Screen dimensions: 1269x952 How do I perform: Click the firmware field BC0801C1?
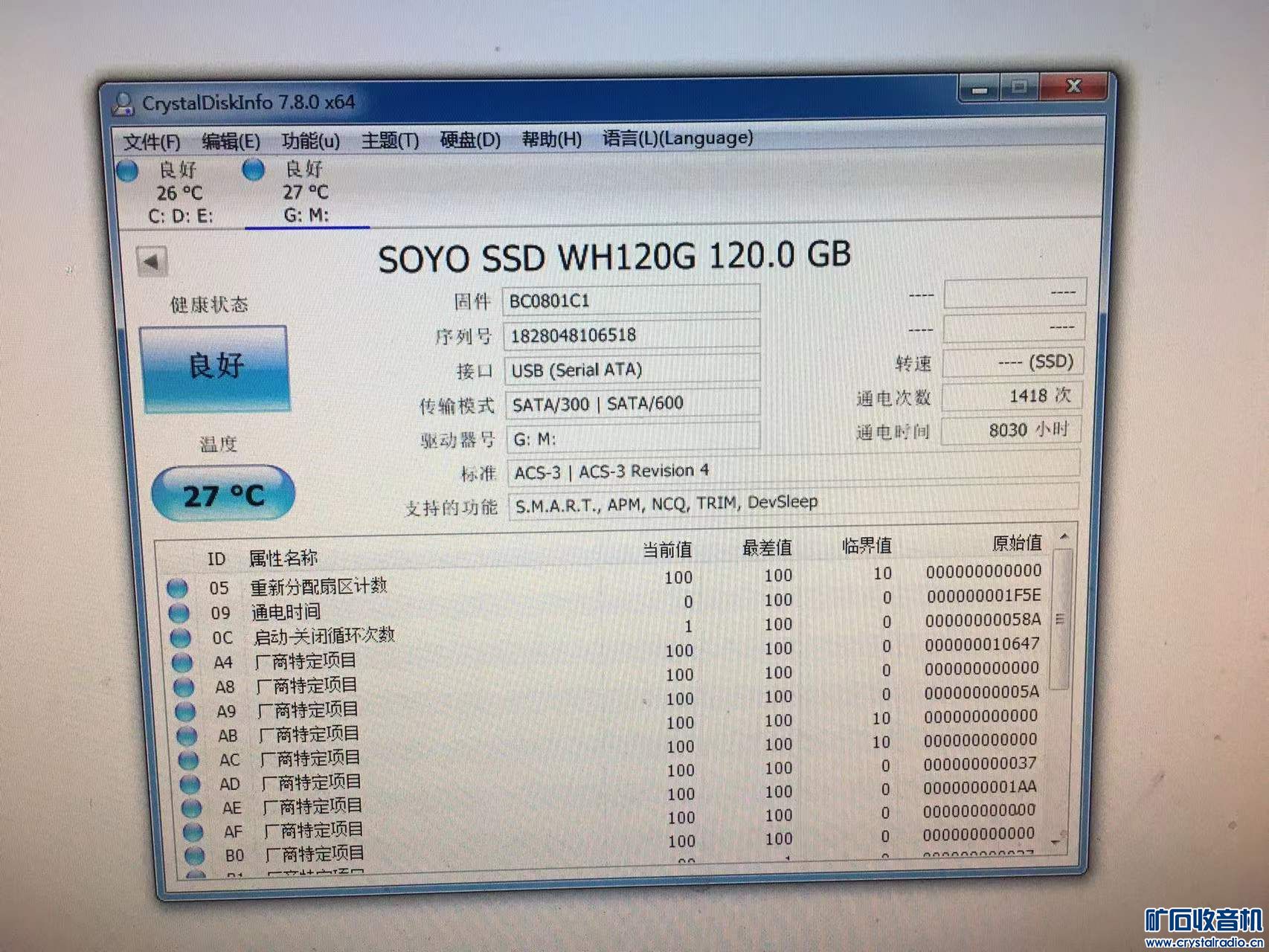(631, 300)
